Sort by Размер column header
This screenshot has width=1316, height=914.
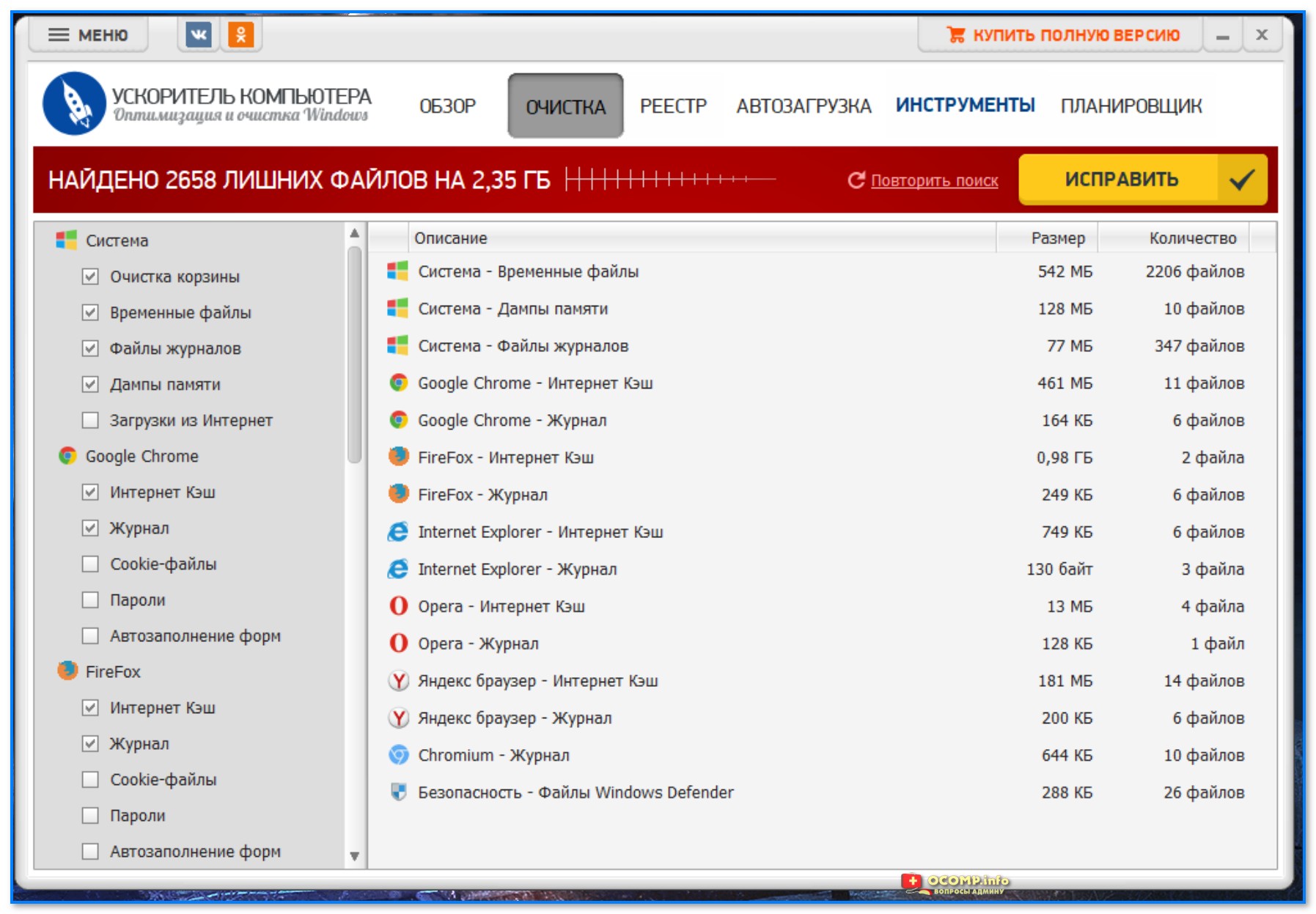1047,238
